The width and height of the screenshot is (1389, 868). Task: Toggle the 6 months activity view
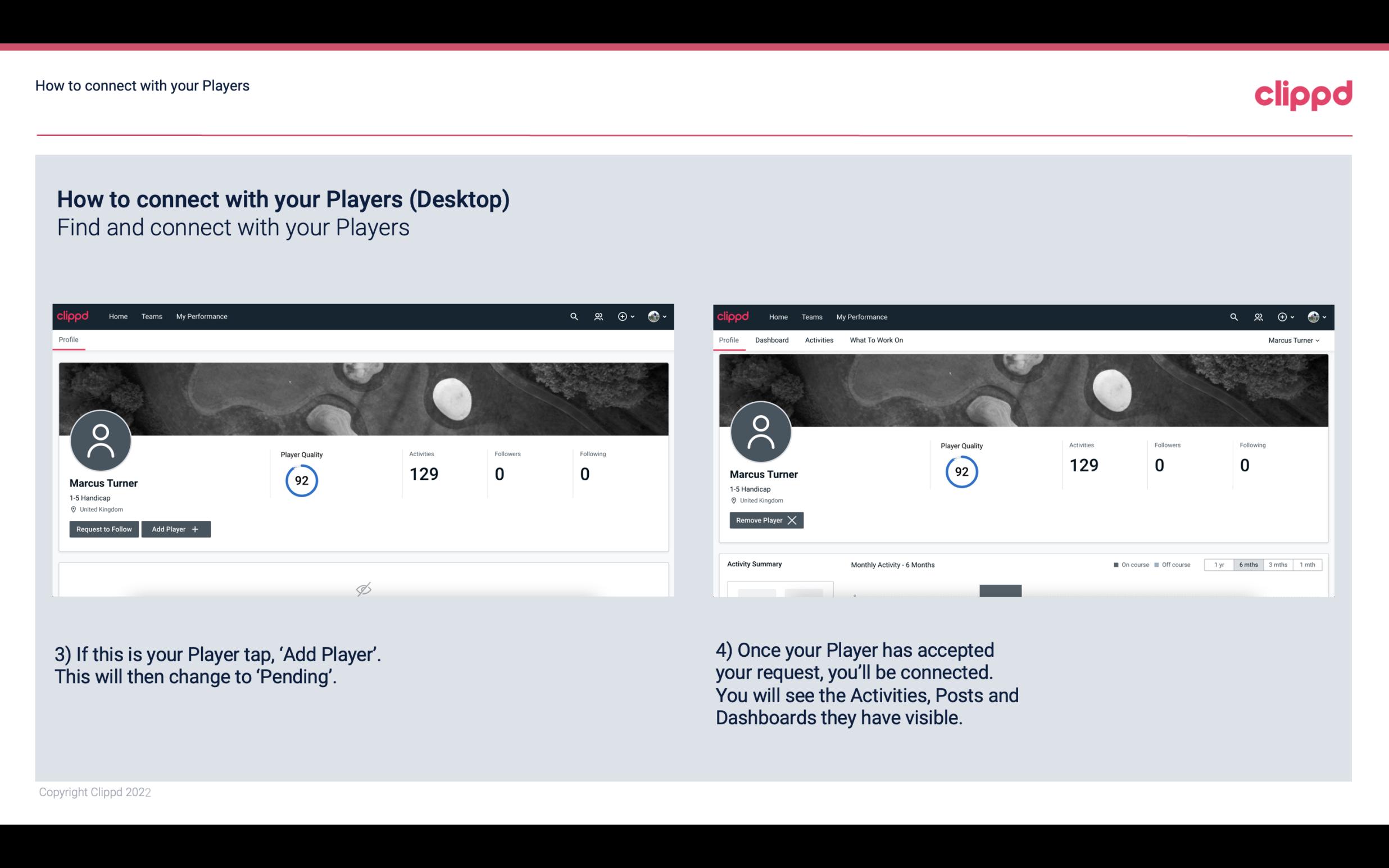coord(1248,564)
